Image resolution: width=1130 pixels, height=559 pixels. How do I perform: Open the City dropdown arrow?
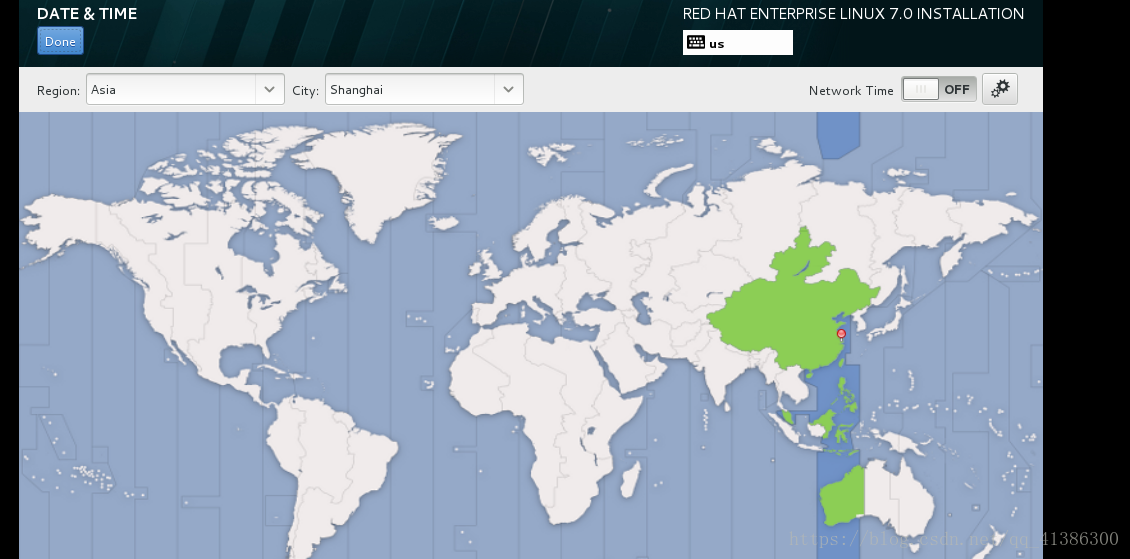(x=509, y=89)
